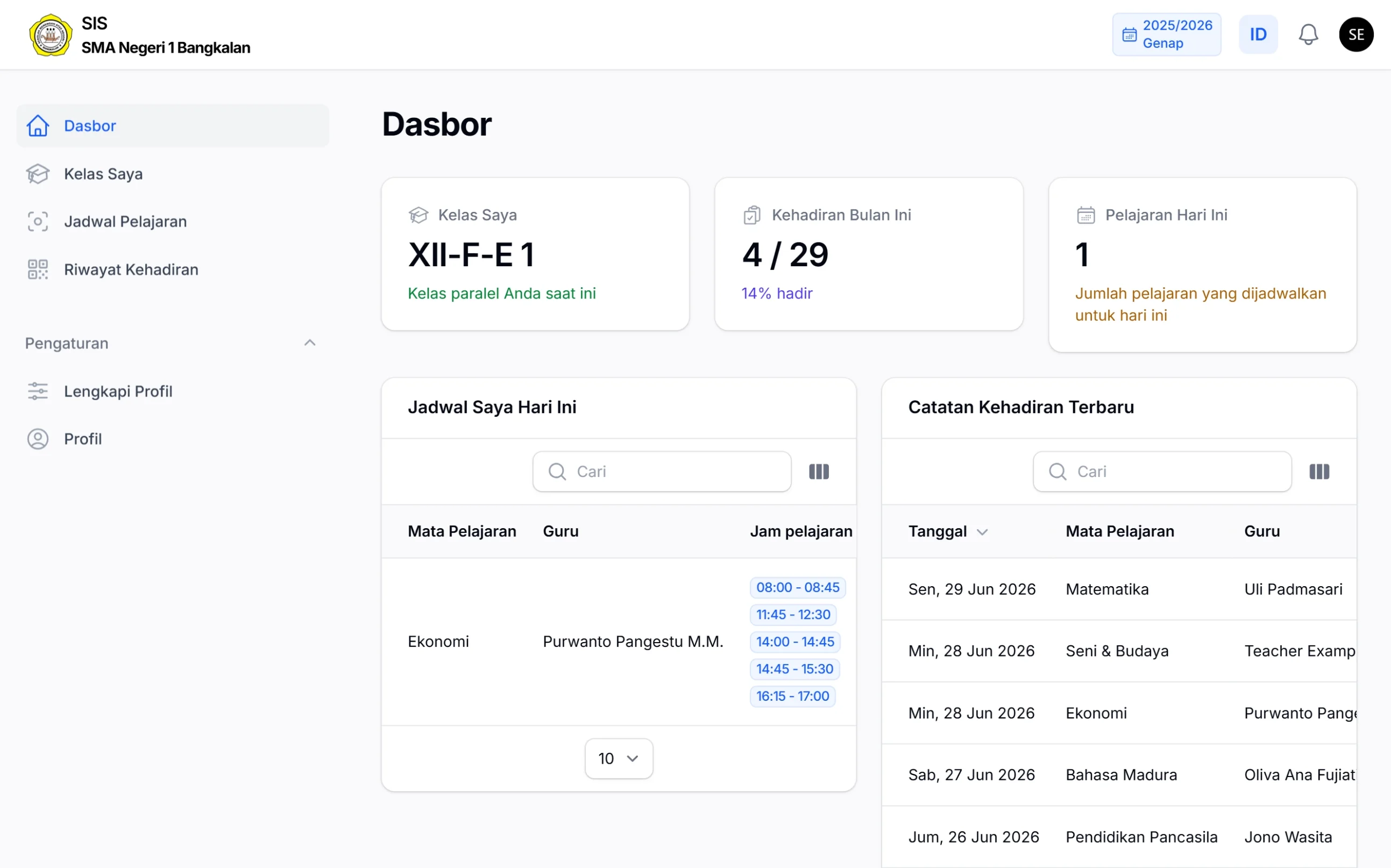The height and width of the screenshot is (868, 1391).
Task: Collapse the Pengaturan section
Action: point(309,343)
